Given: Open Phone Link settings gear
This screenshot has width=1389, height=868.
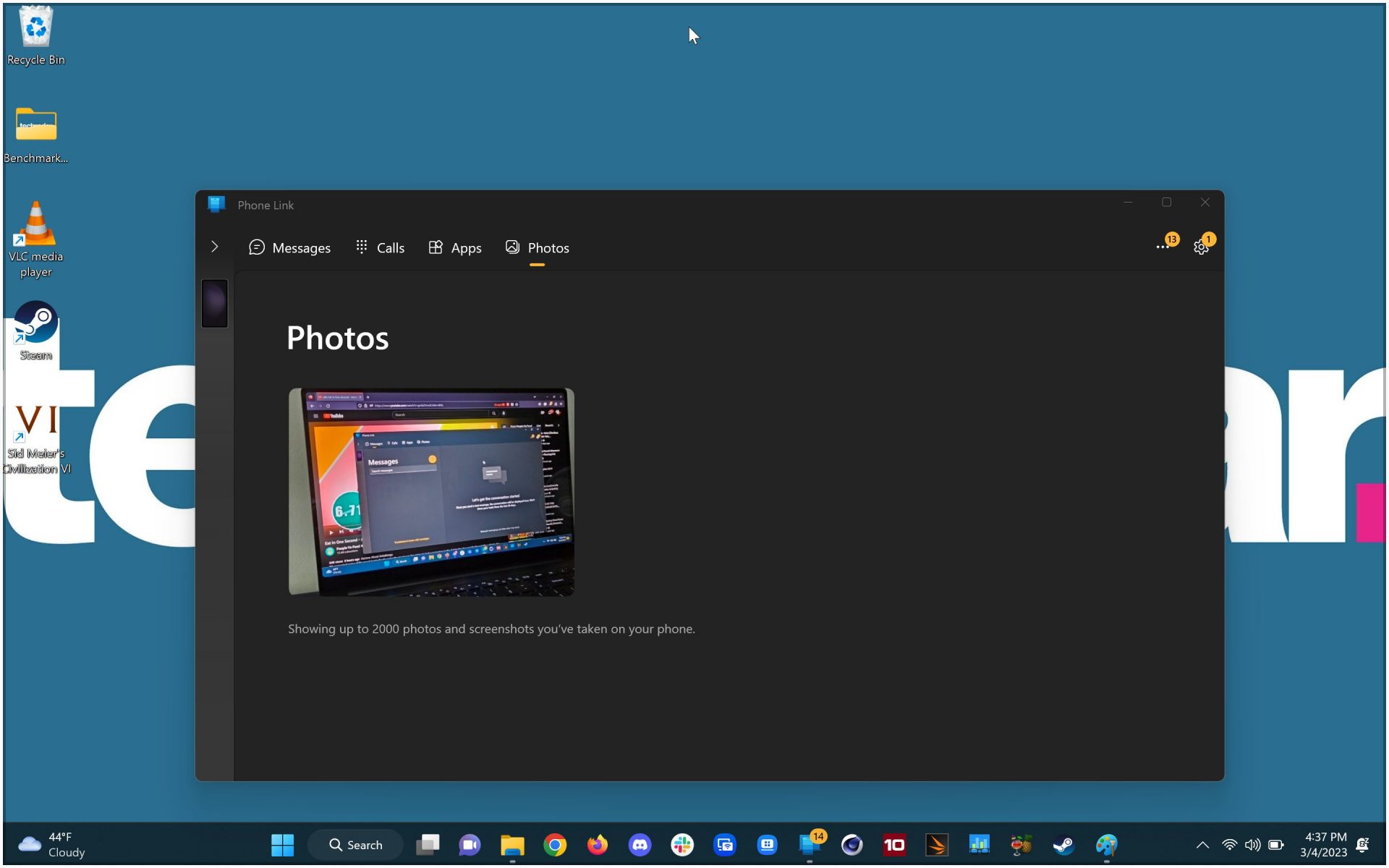Looking at the screenshot, I should click(x=1201, y=248).
